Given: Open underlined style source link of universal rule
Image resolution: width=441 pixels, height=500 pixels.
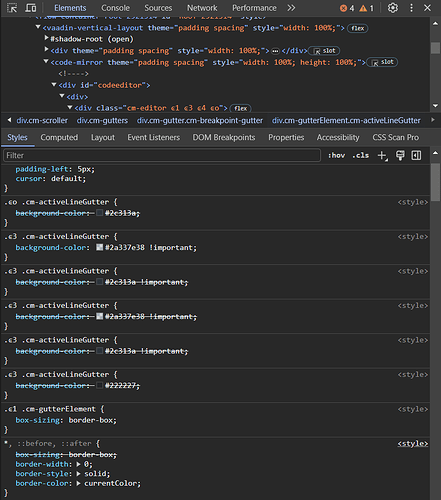Looking at the screenshot, I should 413,444.
